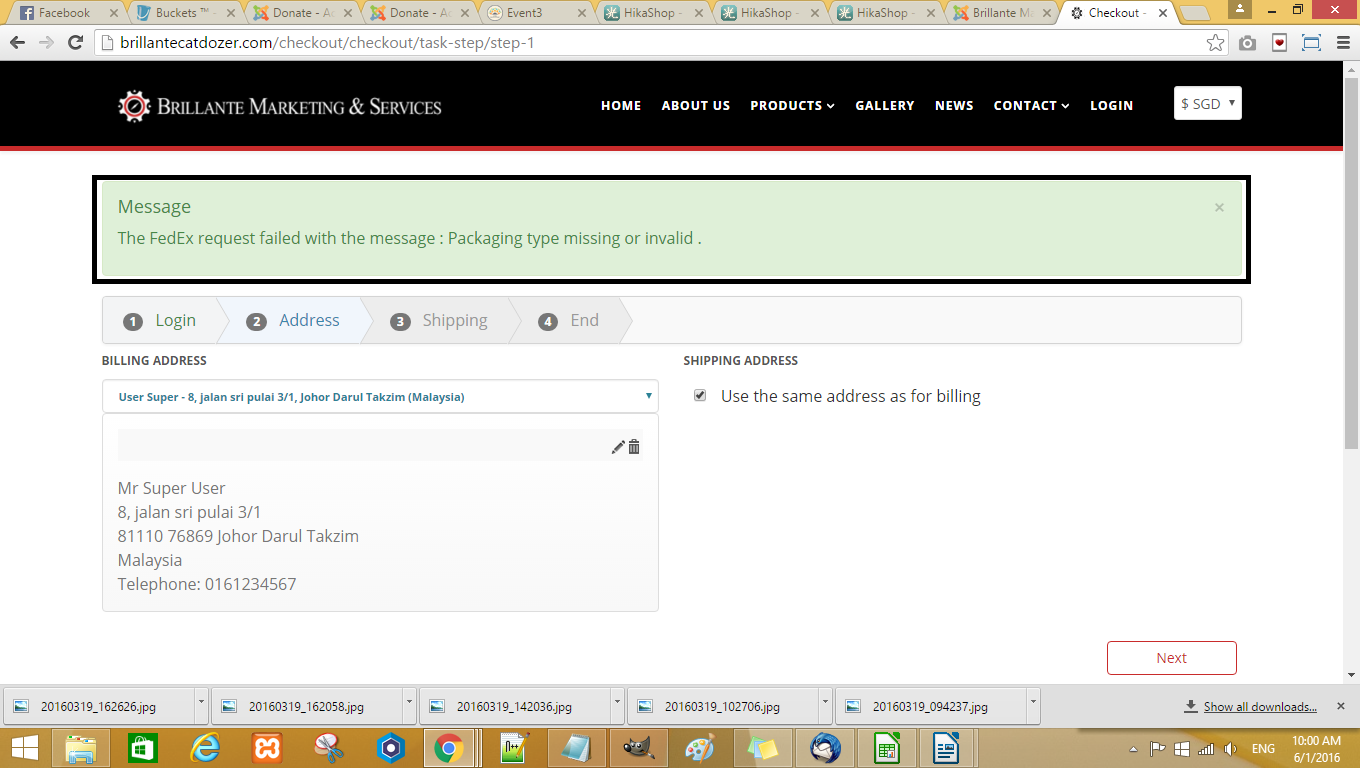Click the volume icon in the system tray
This screenshot has height=768, width=1360.
1230,749
